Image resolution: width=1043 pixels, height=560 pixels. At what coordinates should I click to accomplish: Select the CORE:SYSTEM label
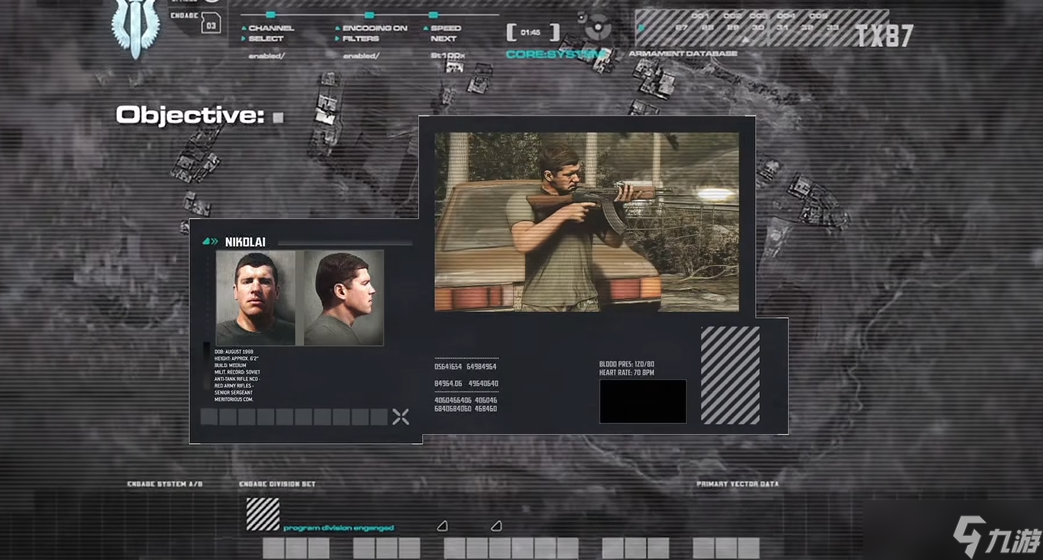coord(556,54)
